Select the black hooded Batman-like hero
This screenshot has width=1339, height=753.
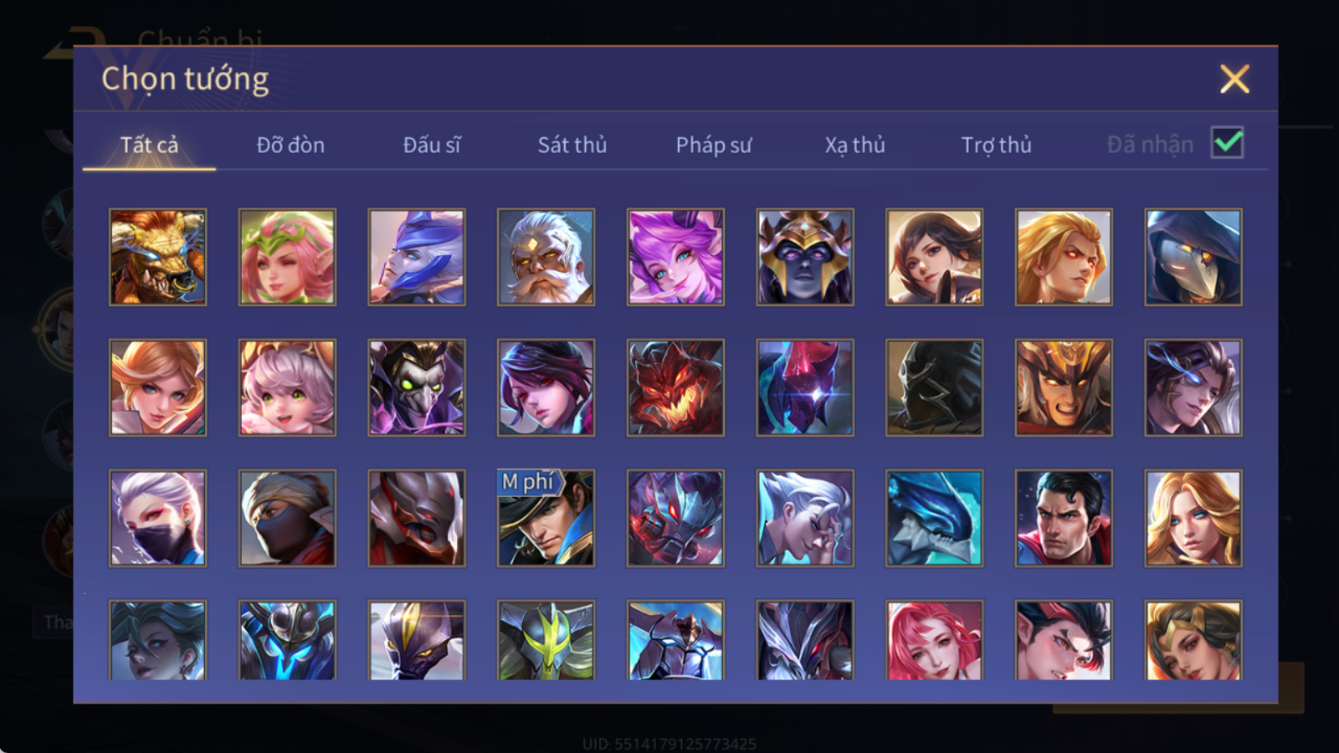coord(935,387)
